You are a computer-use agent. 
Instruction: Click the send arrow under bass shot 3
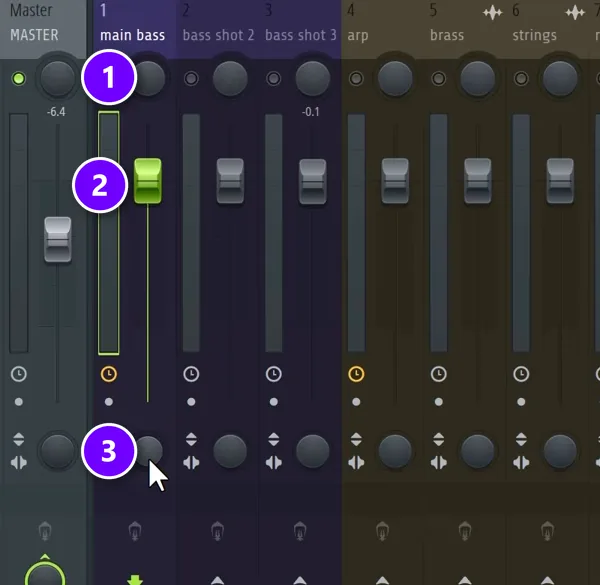(300, 580)
